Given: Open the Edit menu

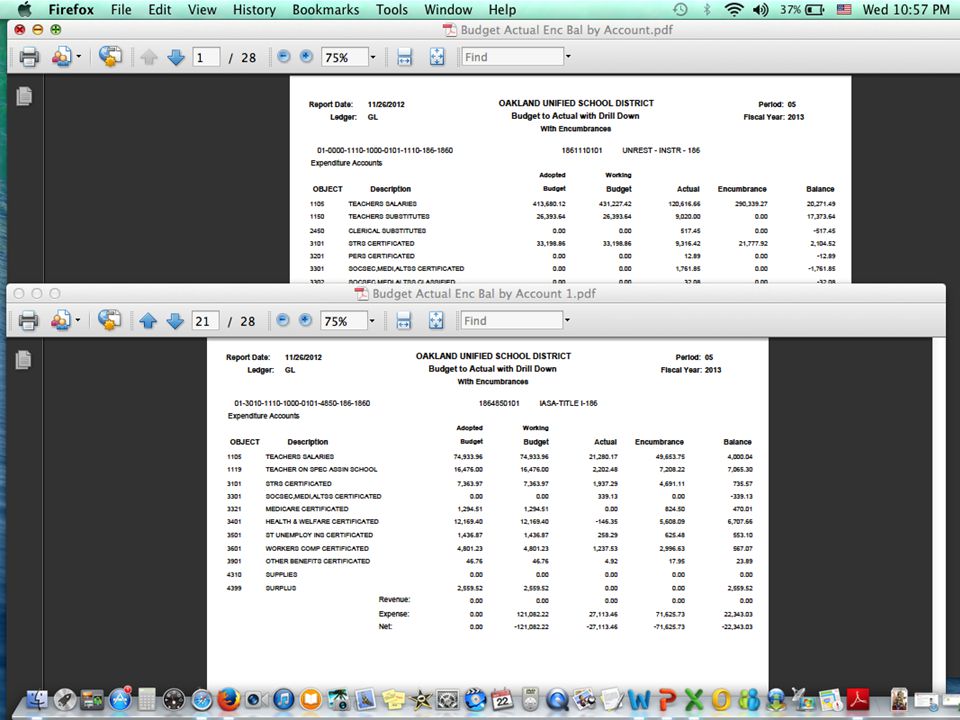Looking at the screenshot, I should [x=159, y=10].
